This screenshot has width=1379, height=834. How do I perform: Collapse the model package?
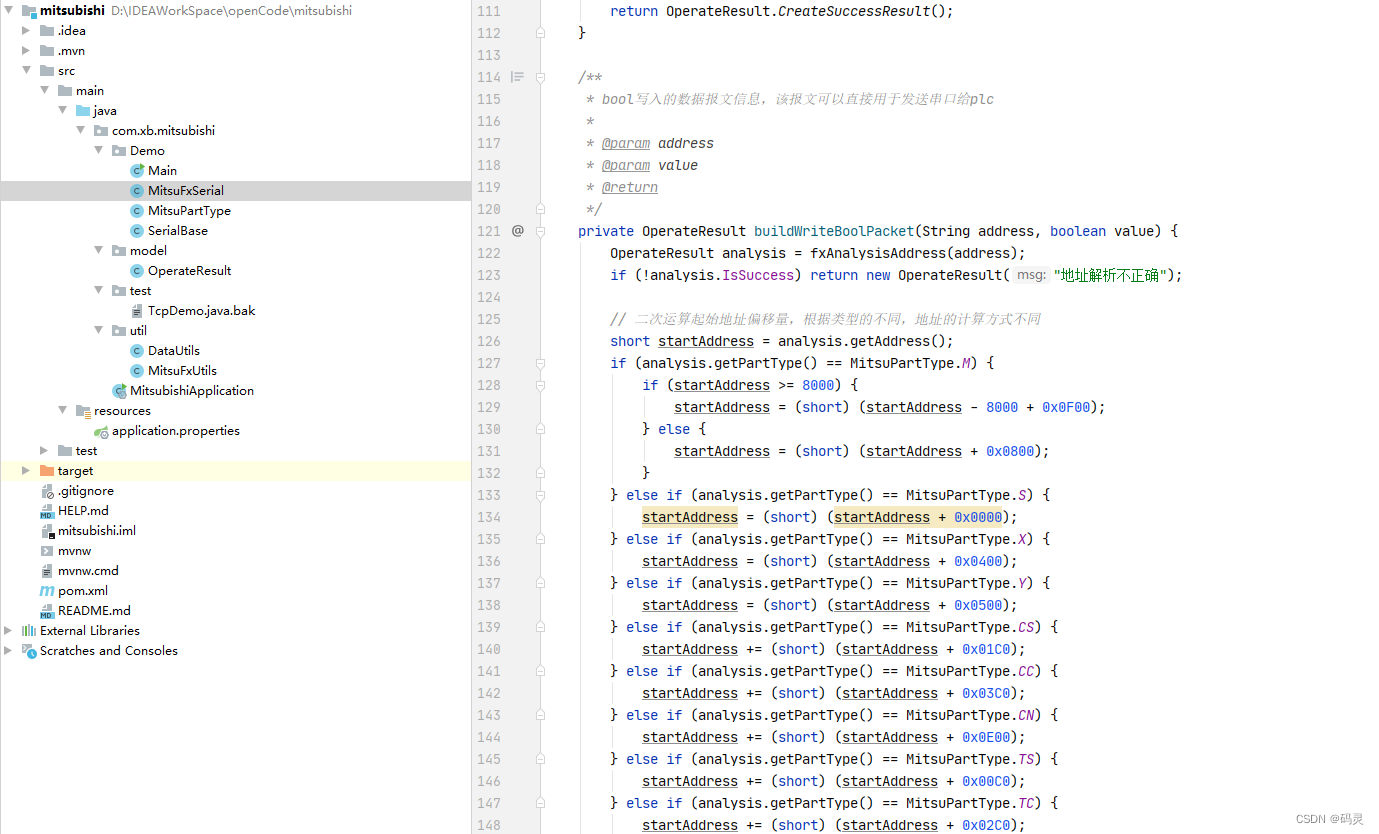[x=99, y=251]
